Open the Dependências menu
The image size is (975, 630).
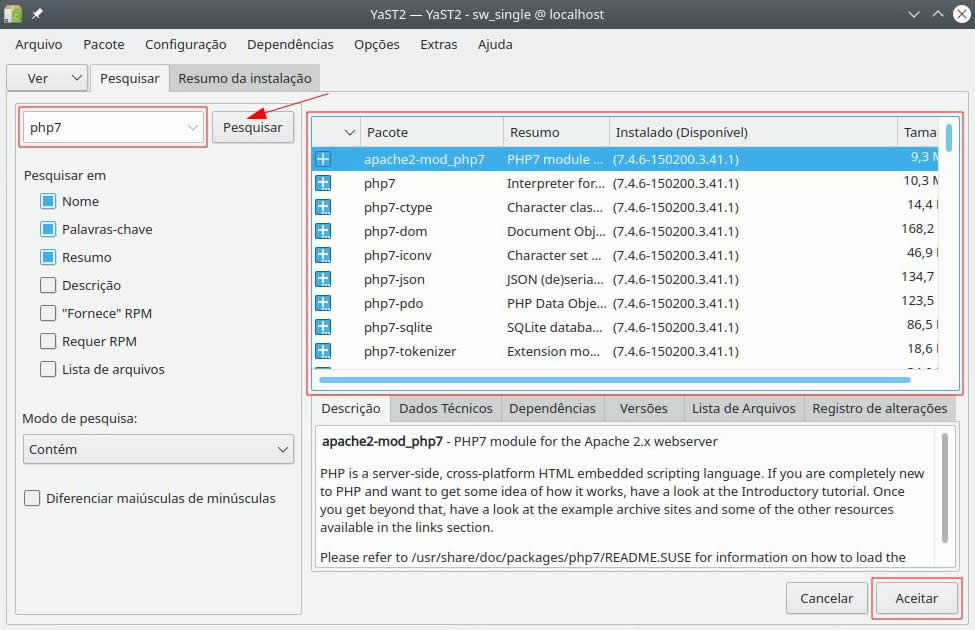pyautogui.click(x=290, y=44)
